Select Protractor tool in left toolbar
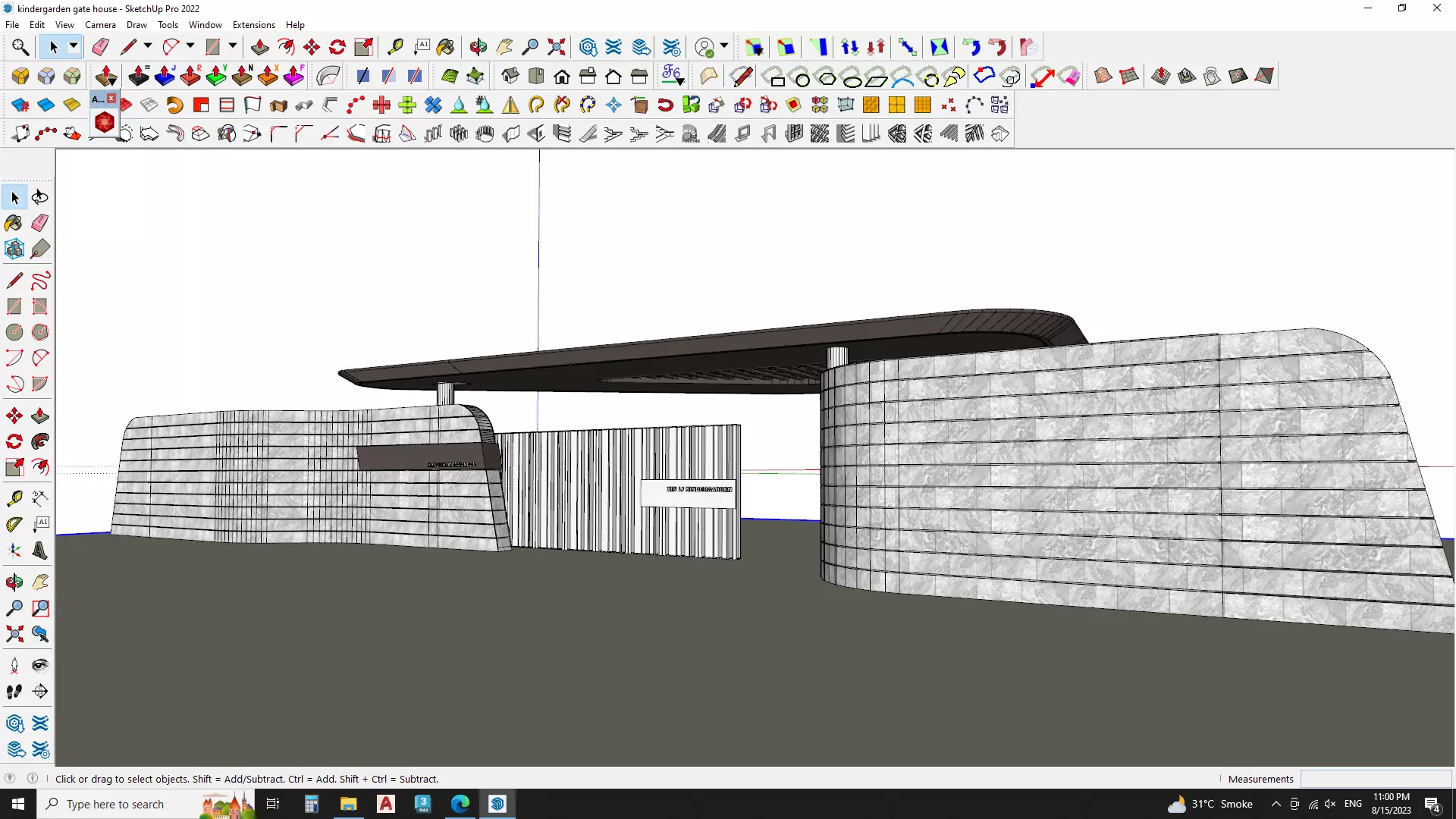This screenshot has height=819, width=1456. [x=14, y=523]
